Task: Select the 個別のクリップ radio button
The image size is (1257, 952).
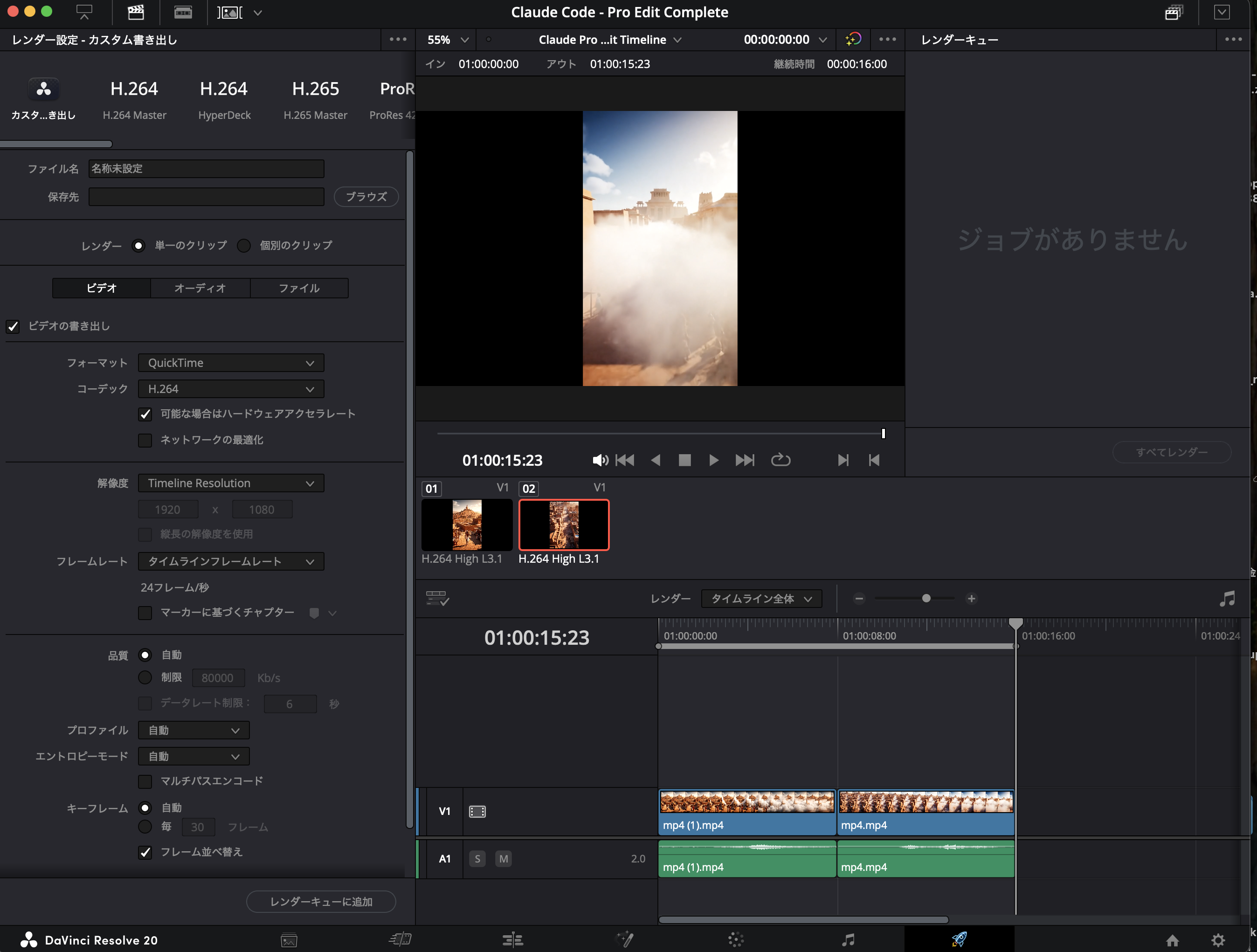Action: (x=244, y=246)
